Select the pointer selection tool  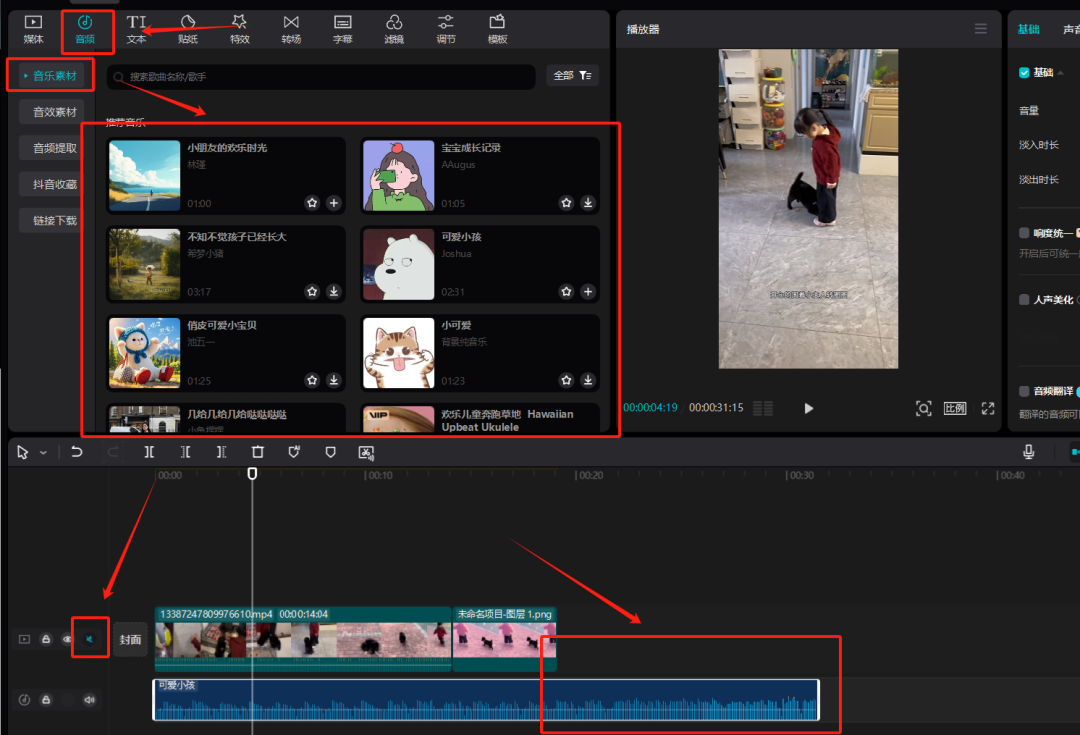22,453
